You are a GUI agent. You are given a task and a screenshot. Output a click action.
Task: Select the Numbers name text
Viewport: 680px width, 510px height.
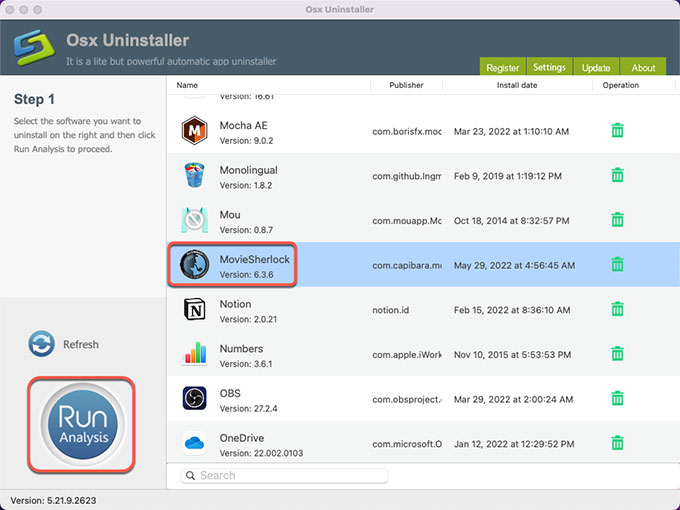[x=241, y=349]
